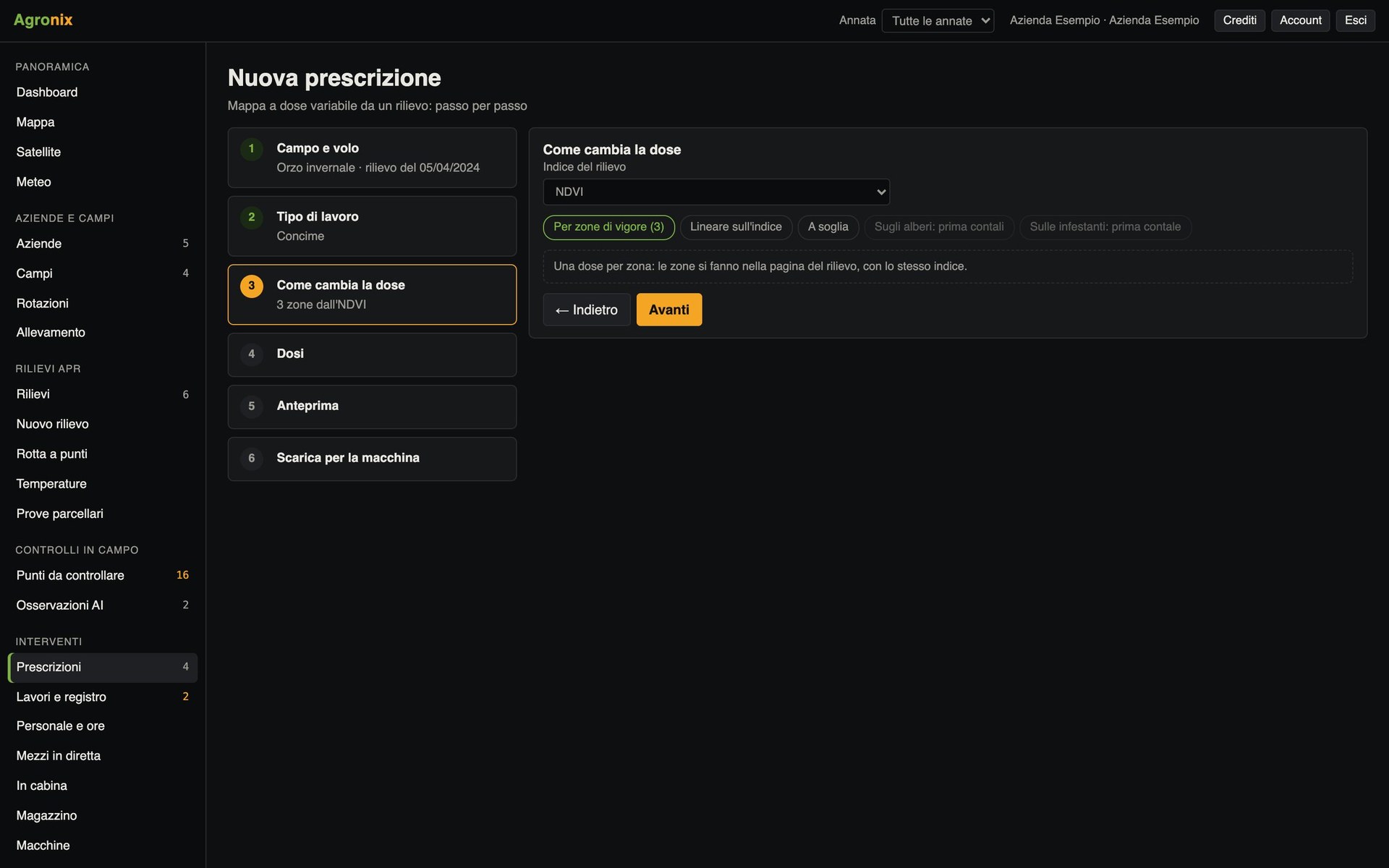The height and width of the screenshot is (868, 1389).
Task: Open Macchine in the sidebar
Action: (x=103, y=846)
